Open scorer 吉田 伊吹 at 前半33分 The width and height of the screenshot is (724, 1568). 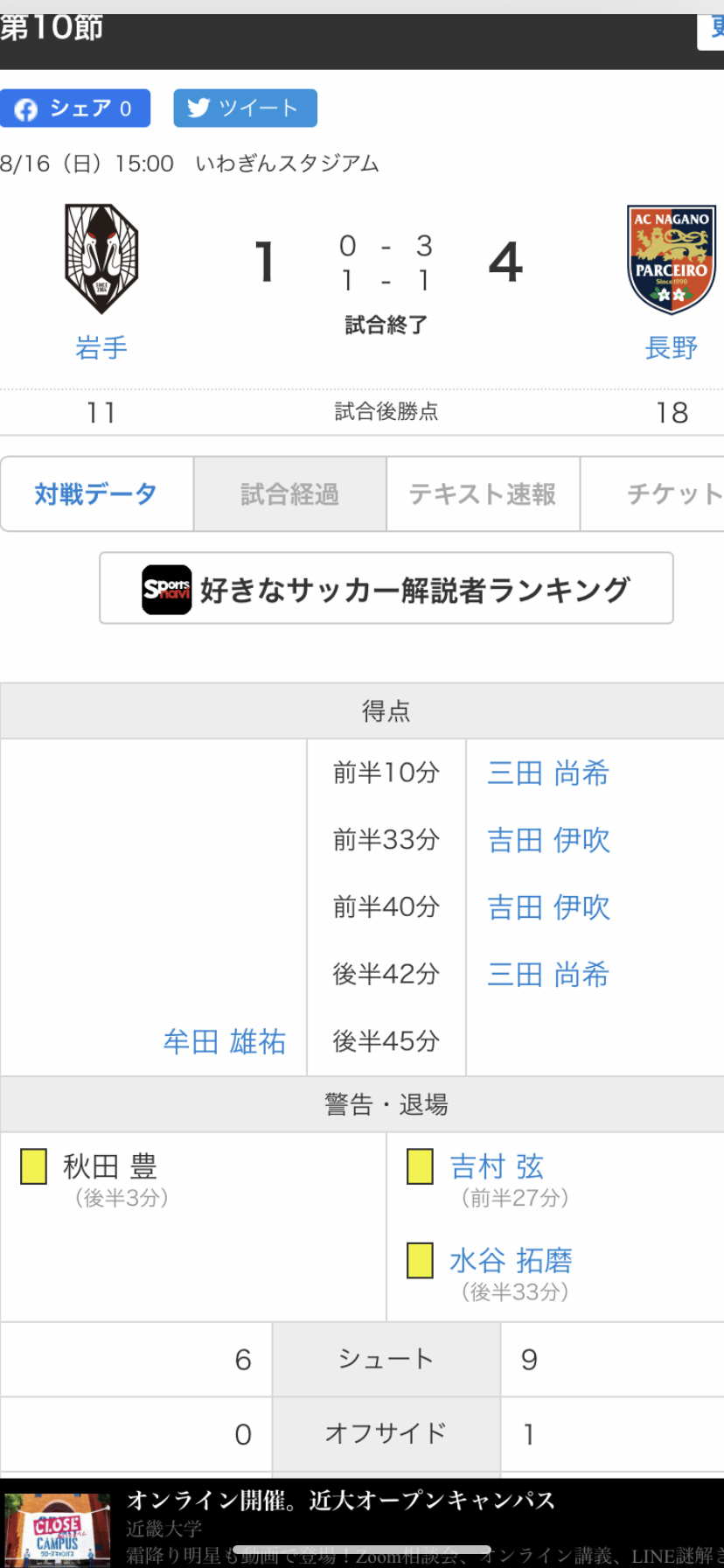(548, 841)
